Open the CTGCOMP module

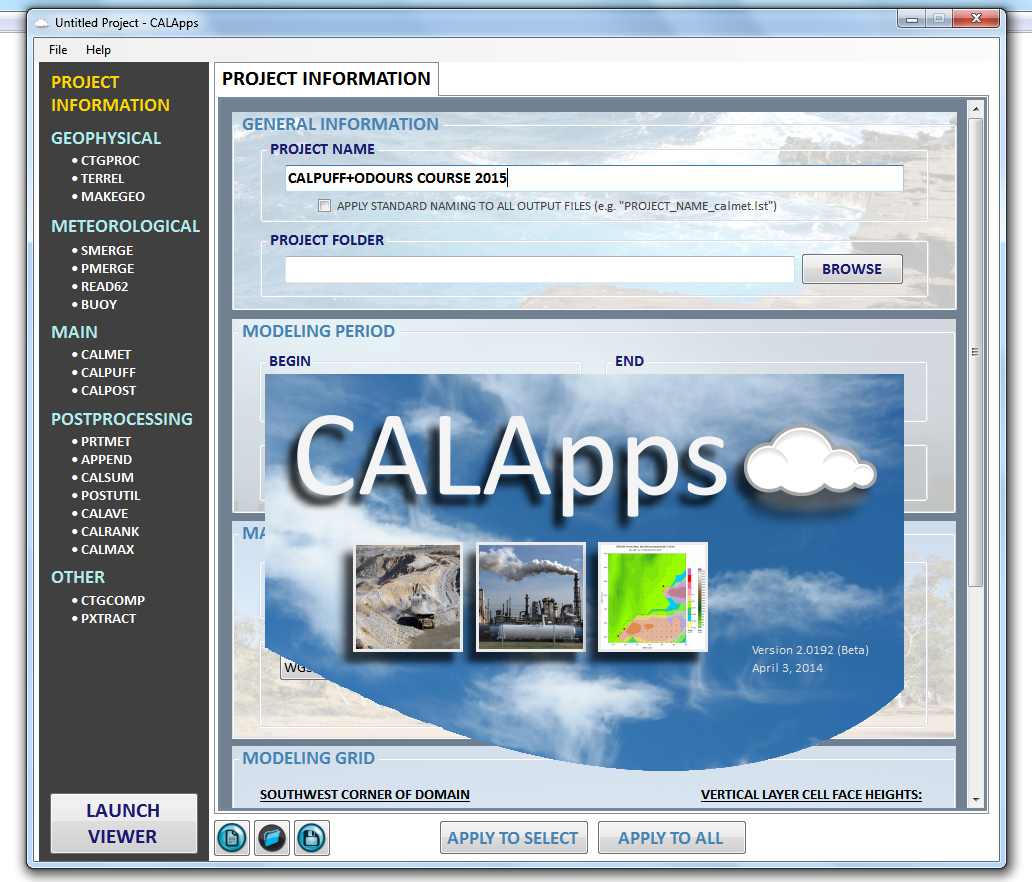(x=113, y=601)
